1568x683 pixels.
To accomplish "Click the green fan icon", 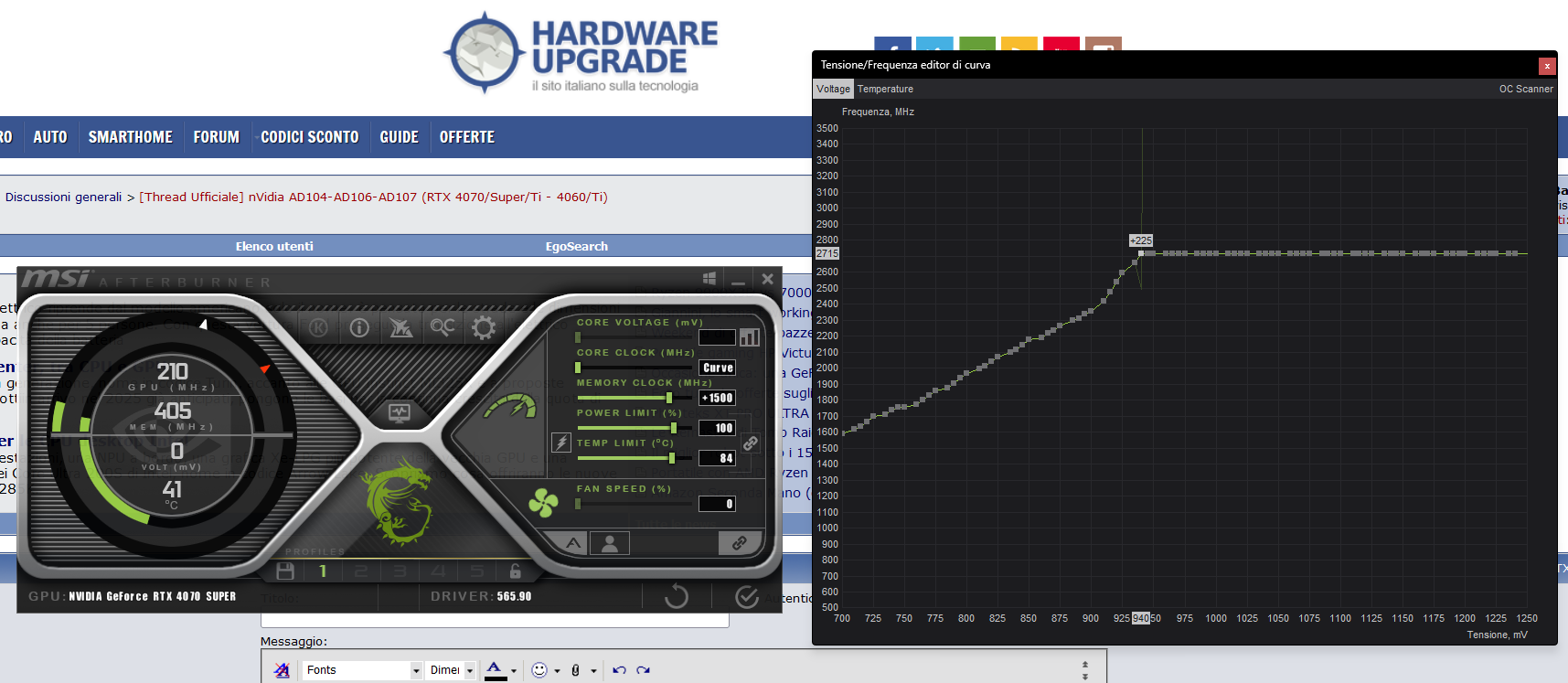I will pos(543,502).
